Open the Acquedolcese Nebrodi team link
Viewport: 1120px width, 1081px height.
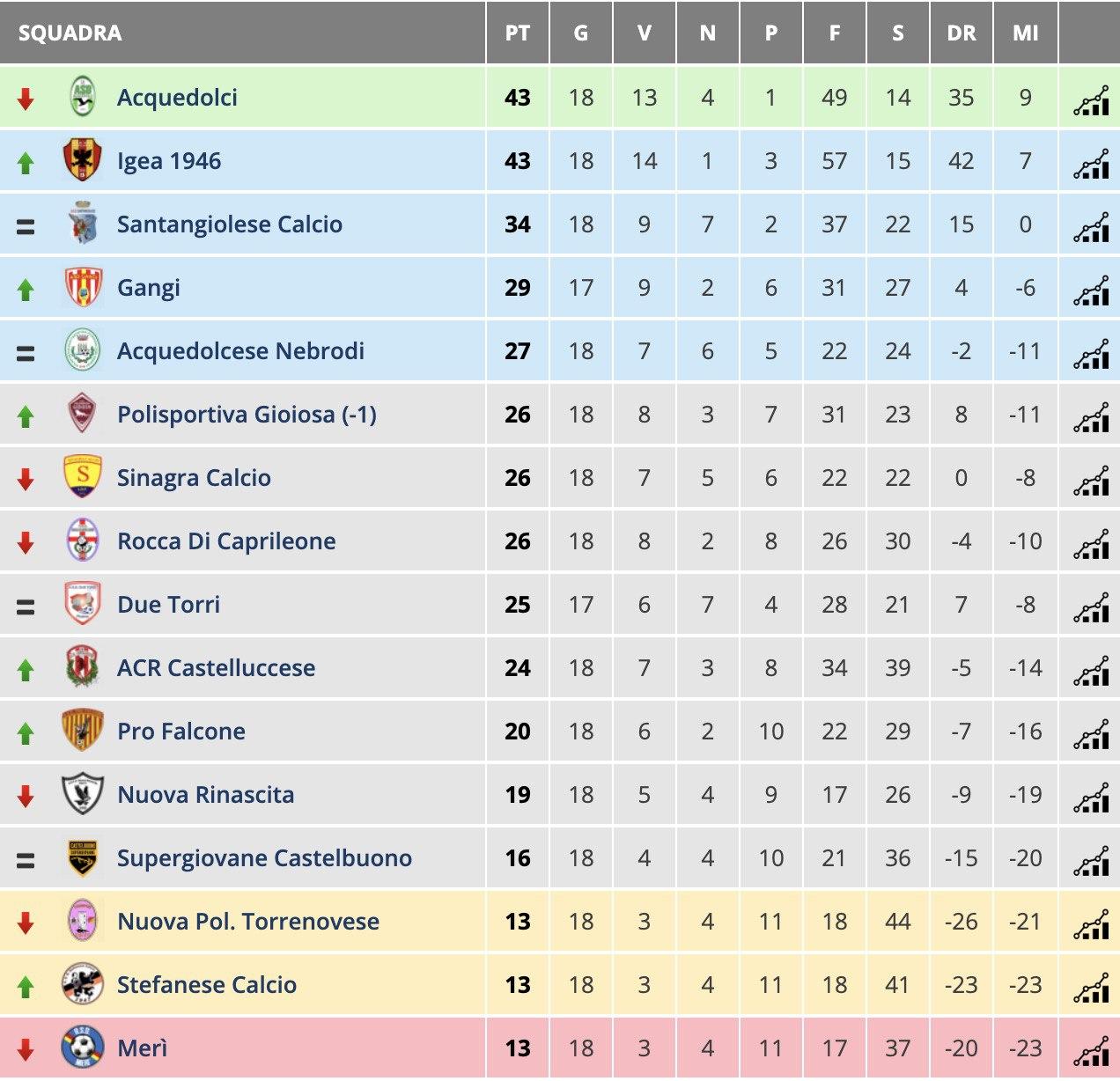click(240, 351)
